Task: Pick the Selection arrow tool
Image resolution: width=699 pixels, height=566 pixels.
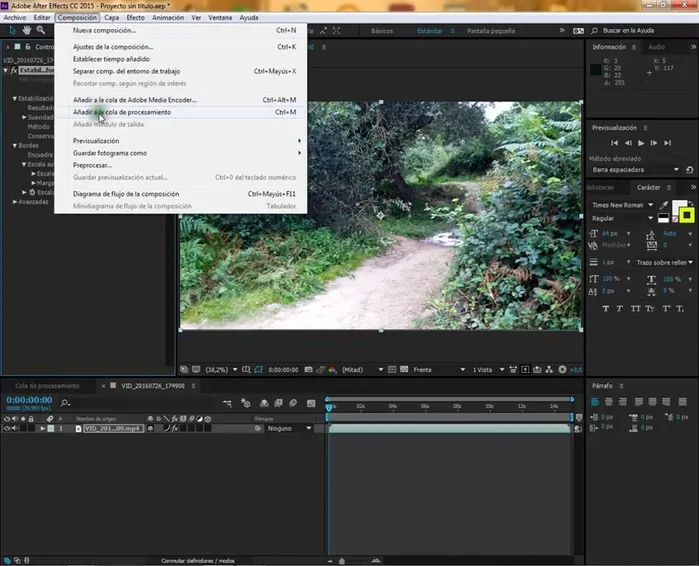Action: [12, 30]
